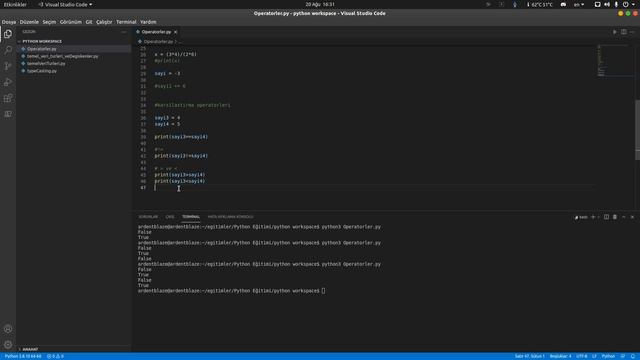Image resolution: width=640 pixels, height=360 pixels.
Task: Close the terminal panel
Action: pyautogui.click(x=632, y=217)
